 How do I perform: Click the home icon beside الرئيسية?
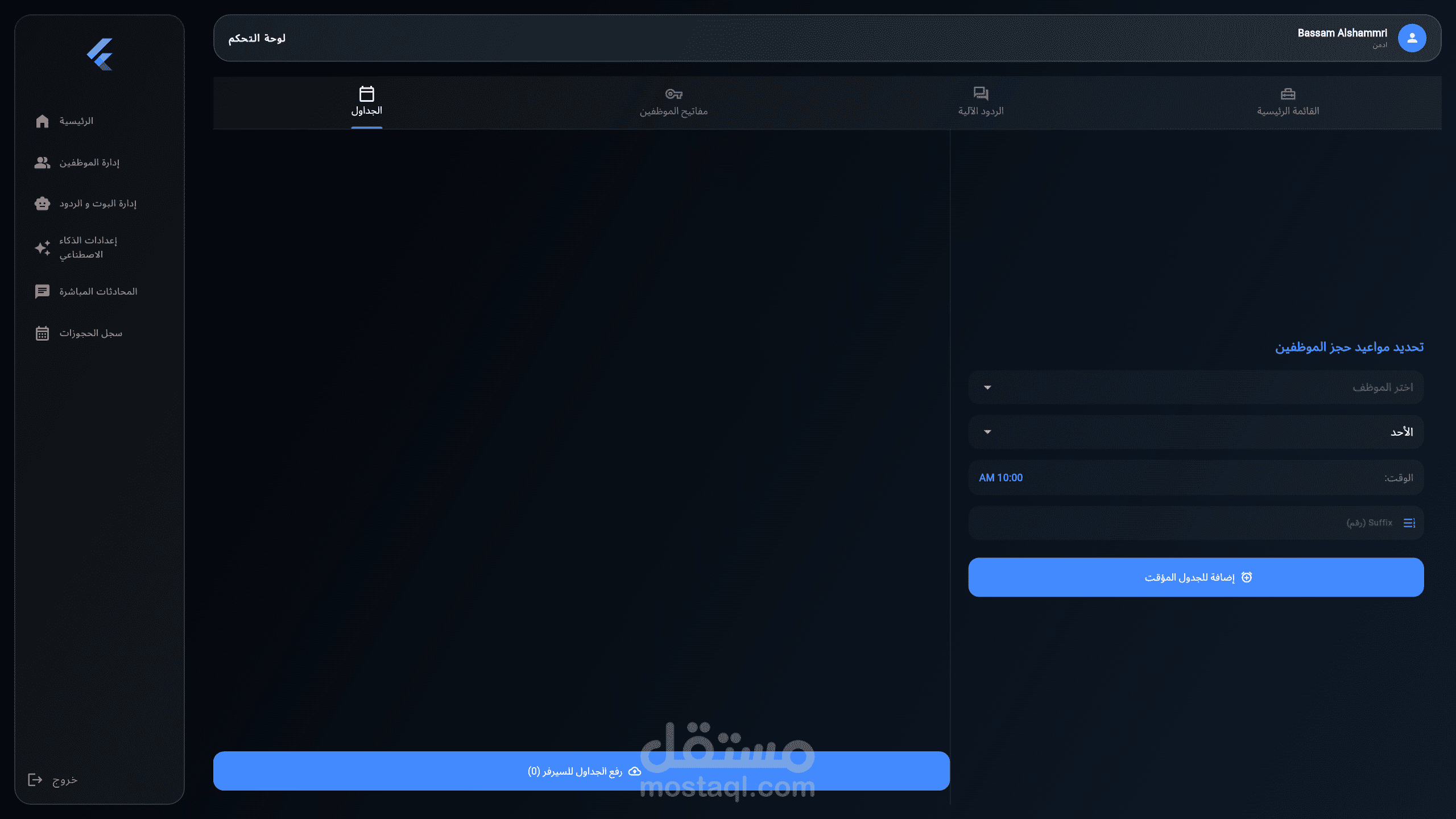[x=42, y=121]
